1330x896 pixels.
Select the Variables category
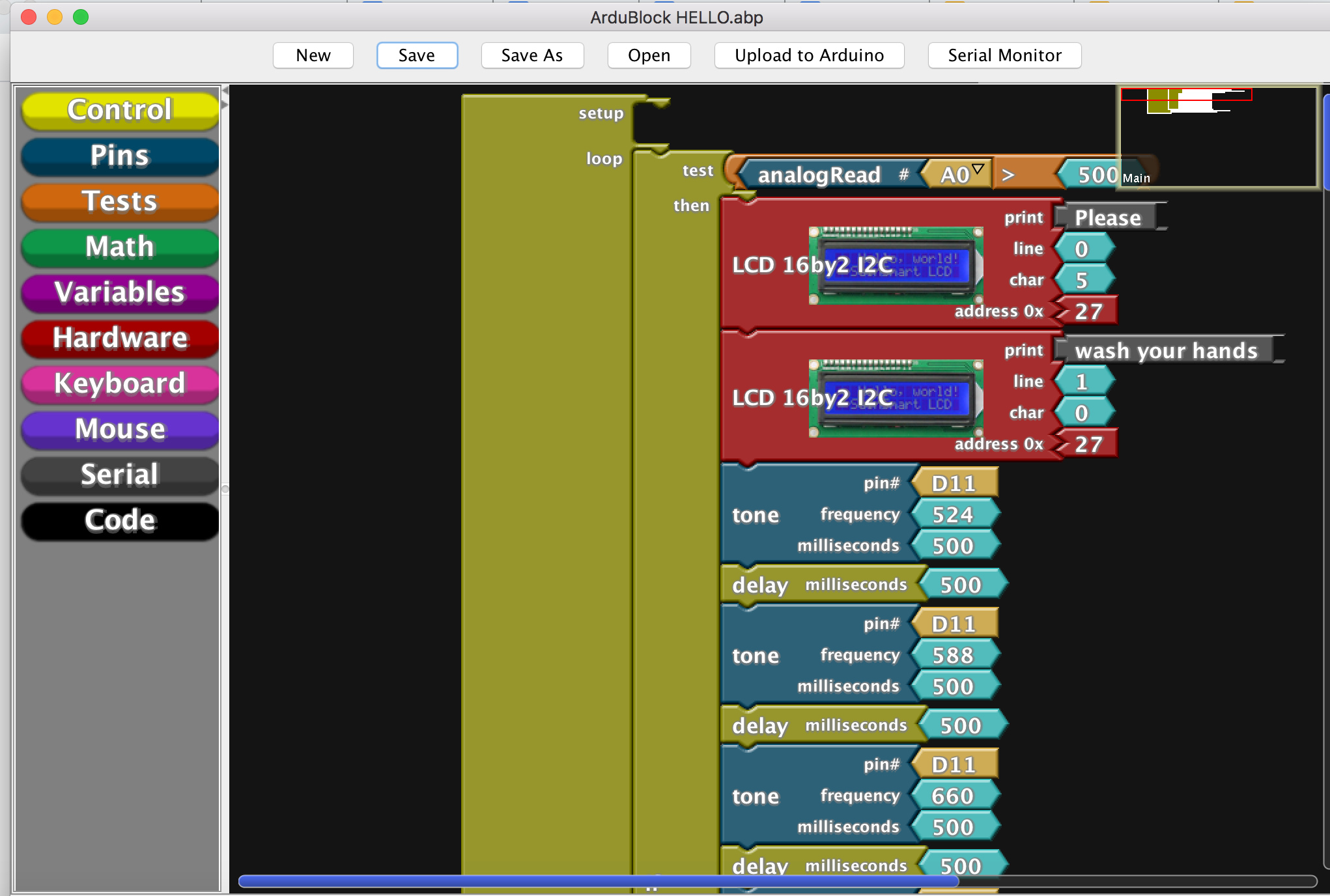coord(120,292)
